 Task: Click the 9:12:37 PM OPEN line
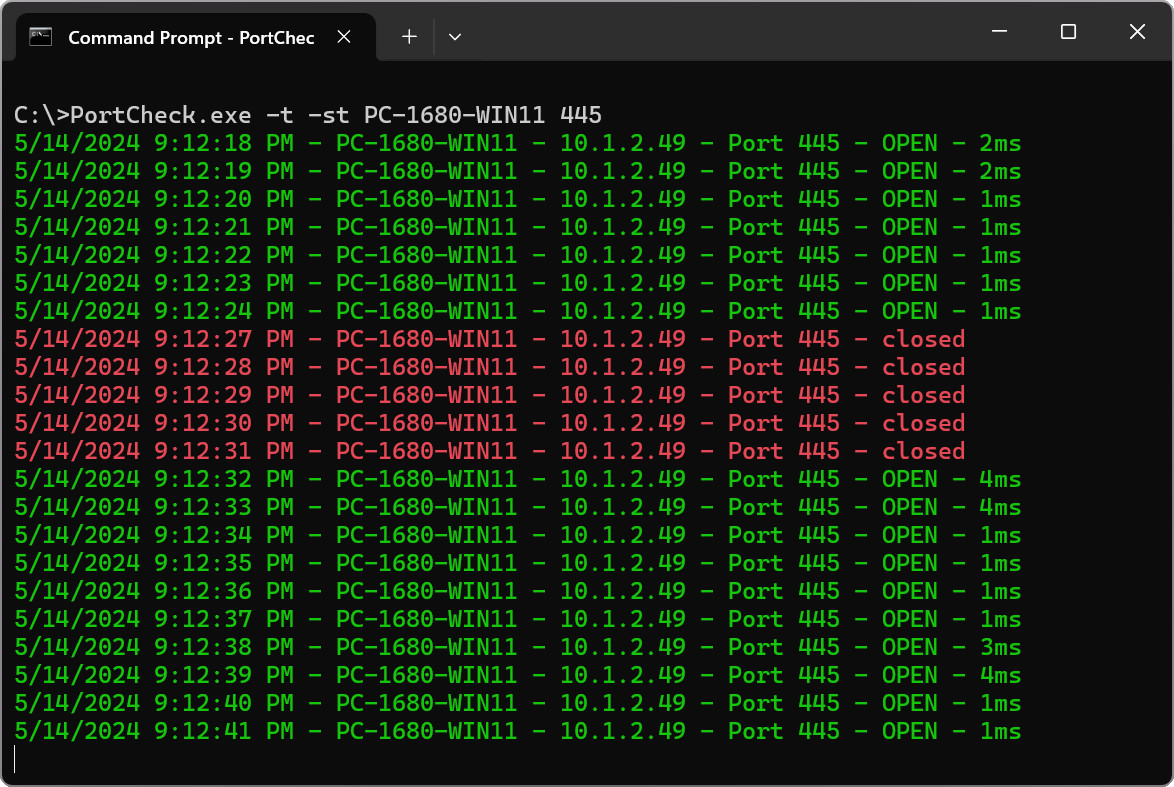pyautogui.click(x=517, y=619)
